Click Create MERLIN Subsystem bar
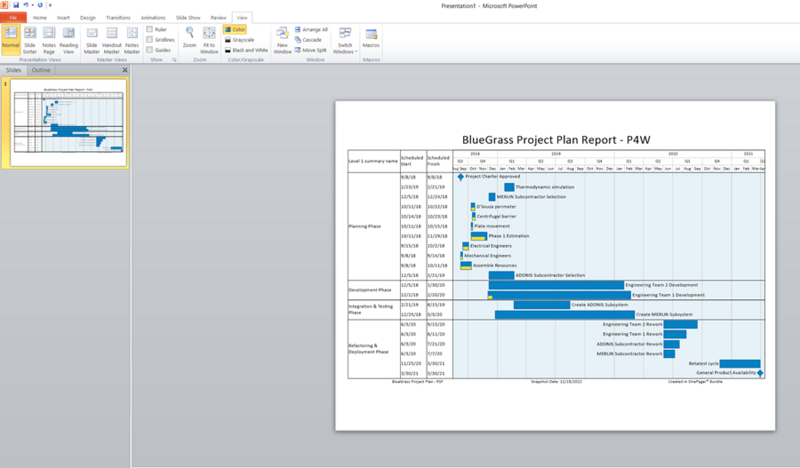This screenshot has width=800, height=468. pos(565,315)
